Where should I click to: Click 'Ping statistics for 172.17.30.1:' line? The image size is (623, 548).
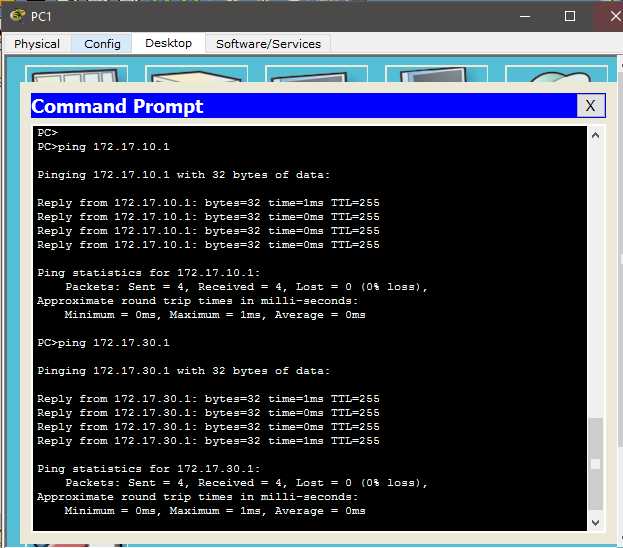tap(149, 469)
